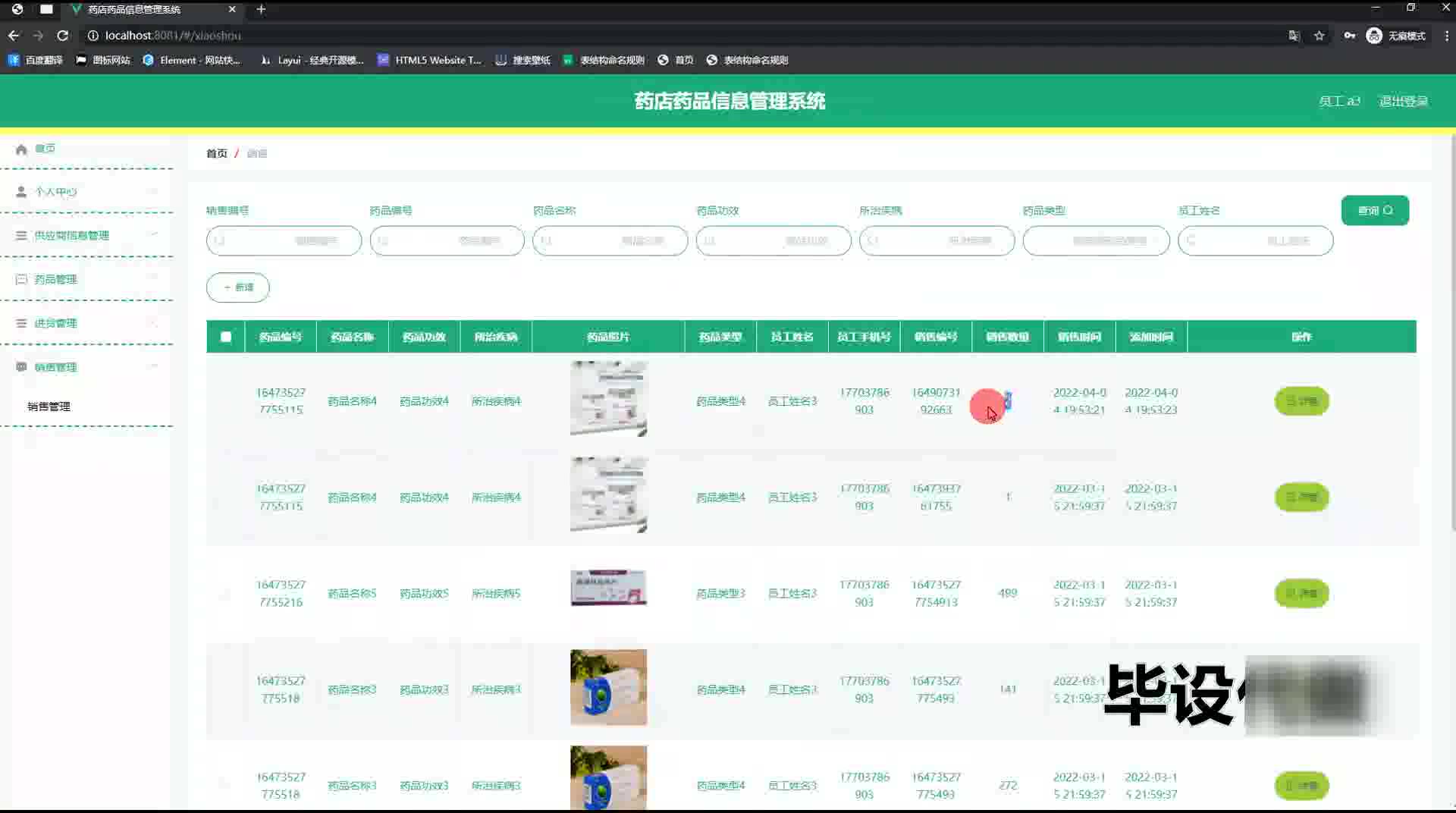The height and width of the screenshot is (813, 1456).
Task: Click the 新增 add button
Action: point(238,287)
